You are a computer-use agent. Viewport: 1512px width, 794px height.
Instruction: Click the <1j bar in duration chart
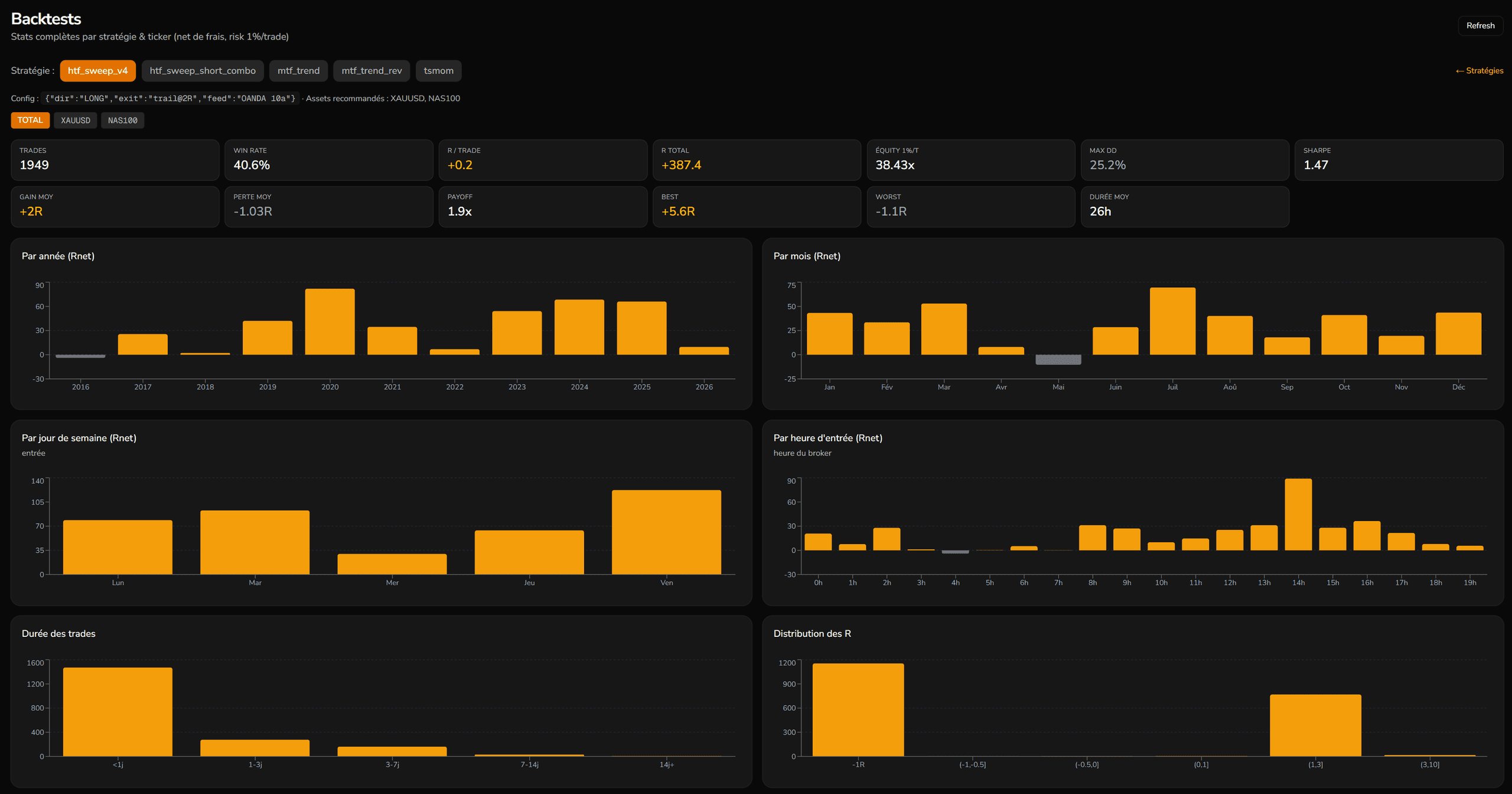[x=118, y=711]
